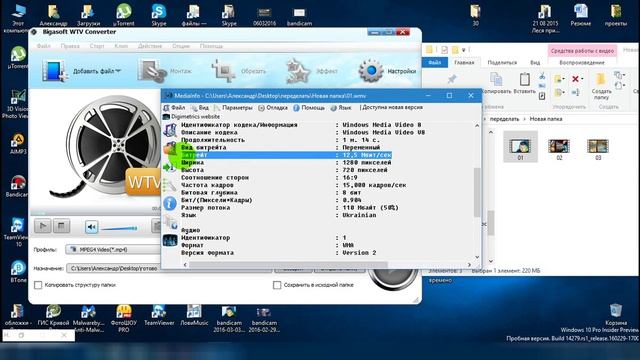This screenshot has height=360, width=640.
Task: Switch to Вид tab in File Explorer
Action: pos(535,62)
